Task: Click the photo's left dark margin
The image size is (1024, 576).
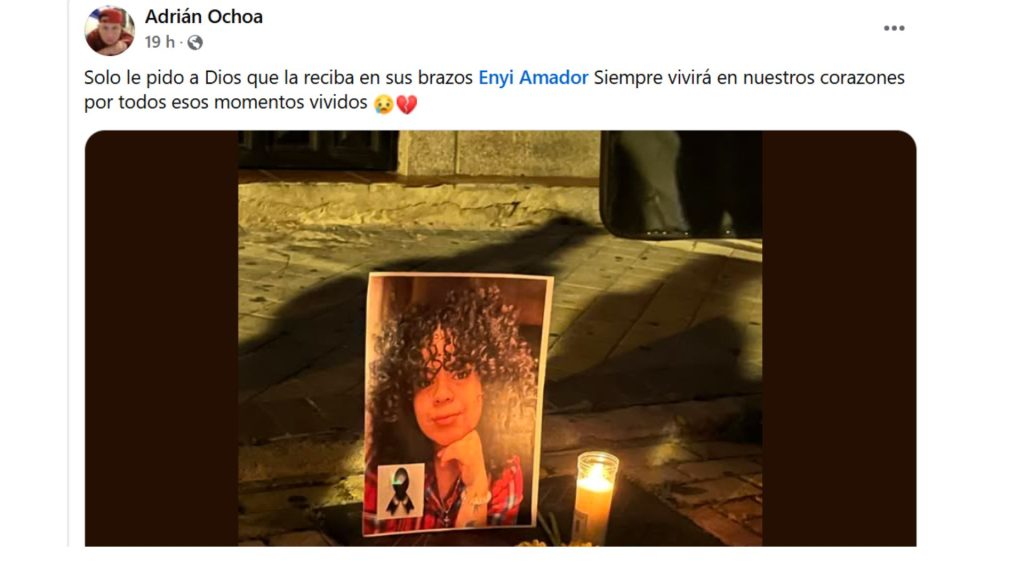Action: 161,338
